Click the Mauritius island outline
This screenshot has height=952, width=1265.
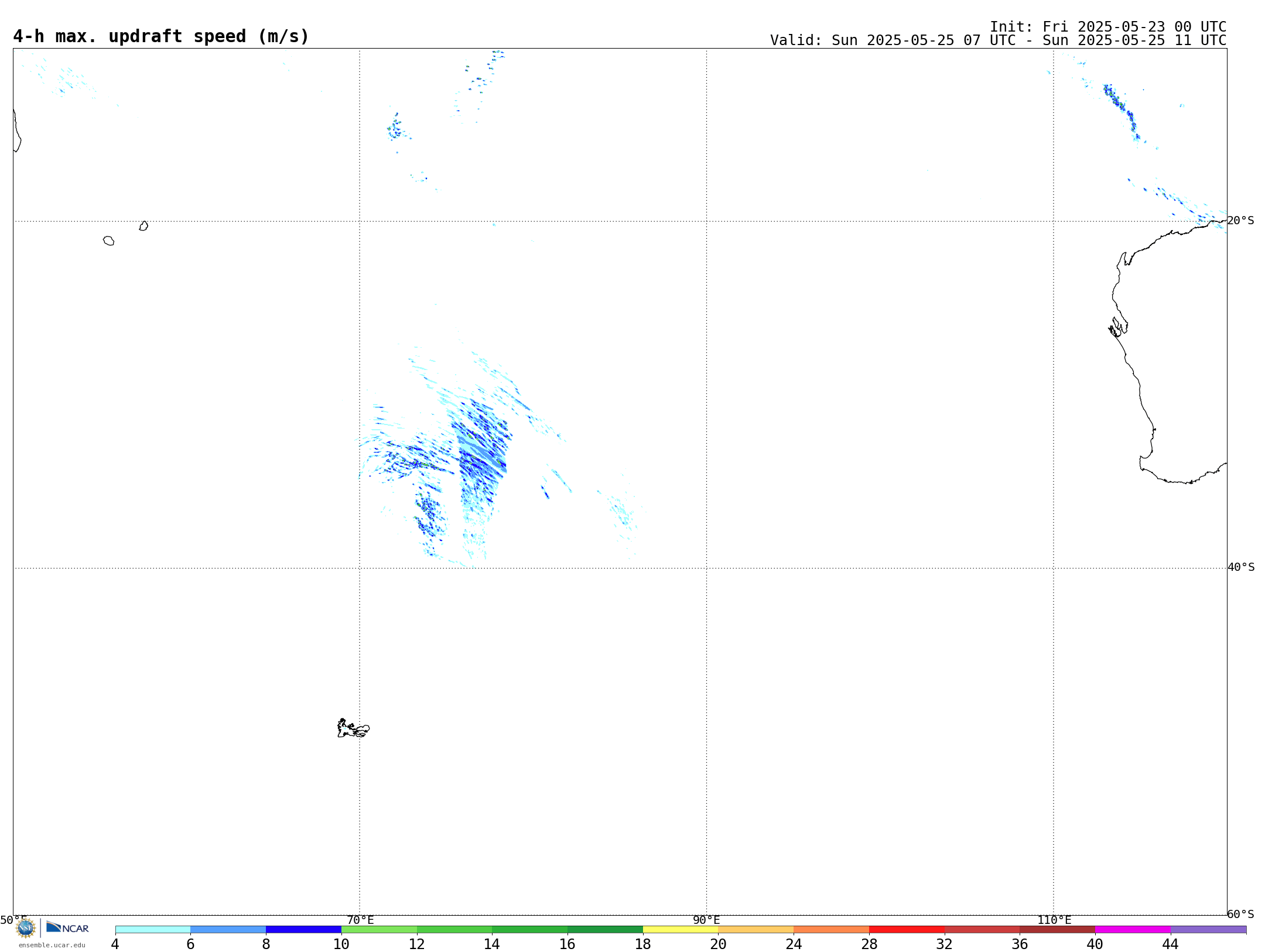click(x=143, y=226)
